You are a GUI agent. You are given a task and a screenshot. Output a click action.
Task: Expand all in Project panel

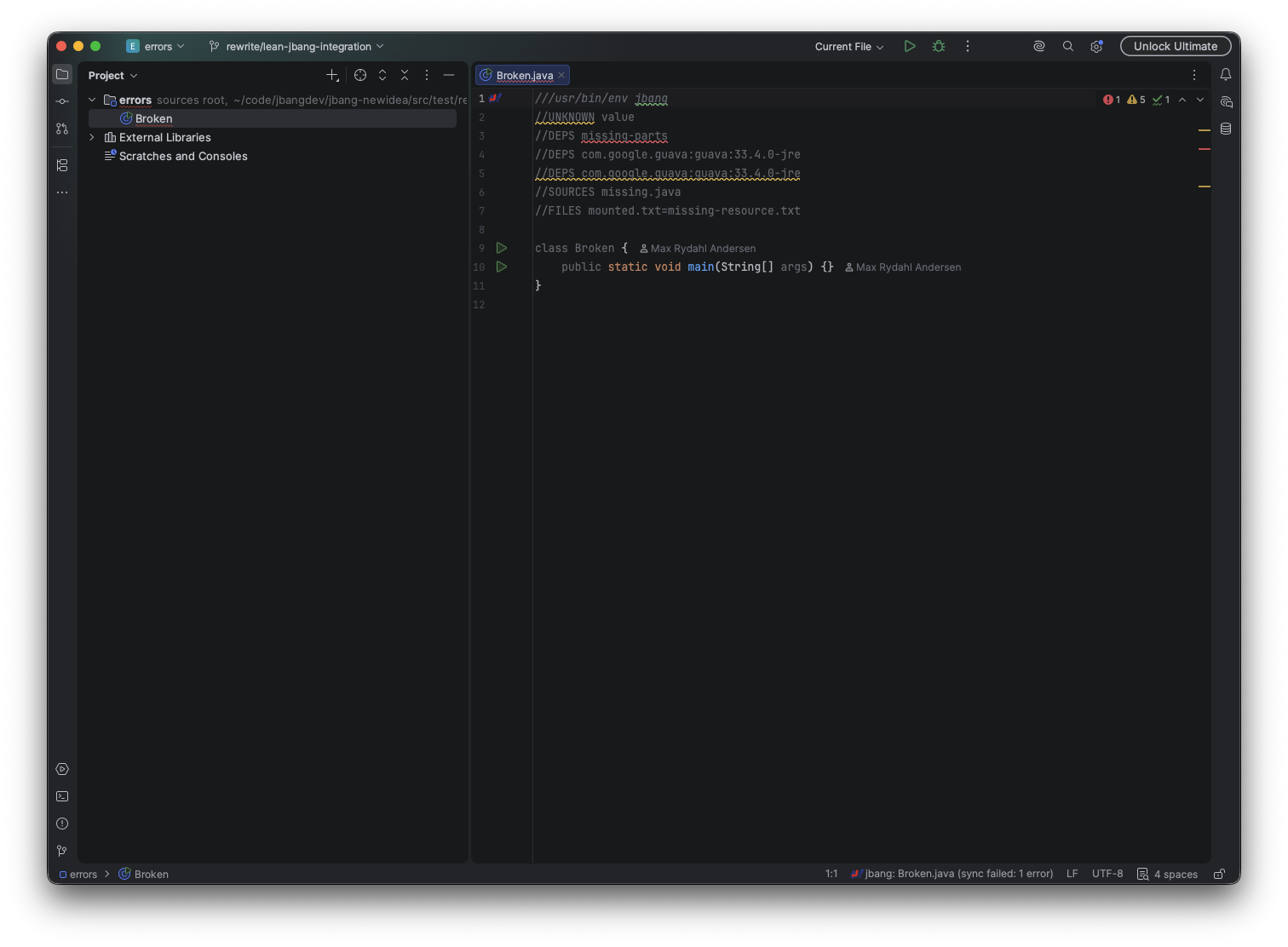point(382,75)
